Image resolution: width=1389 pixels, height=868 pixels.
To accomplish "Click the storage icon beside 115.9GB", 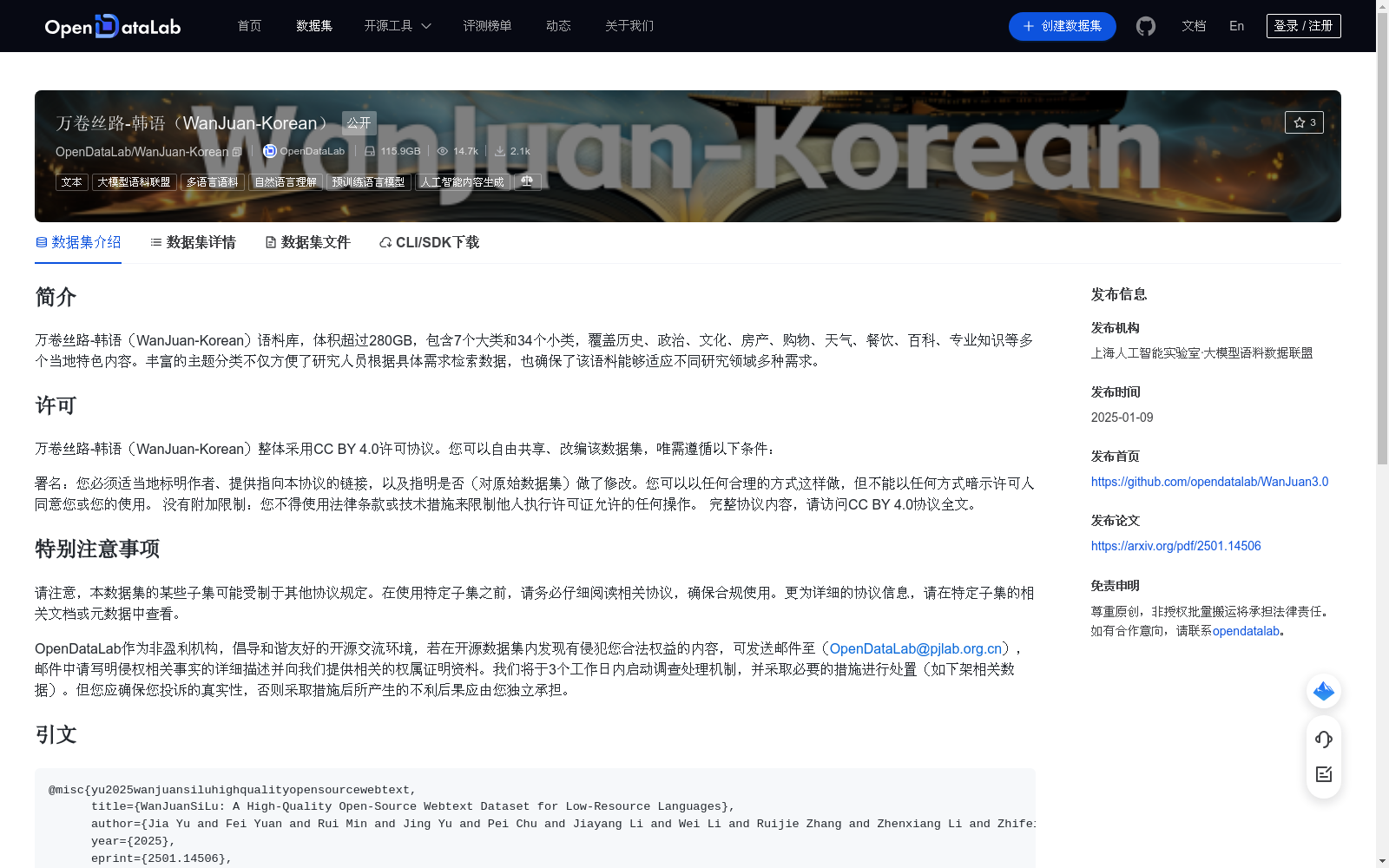I will click(x=370, y=151).
